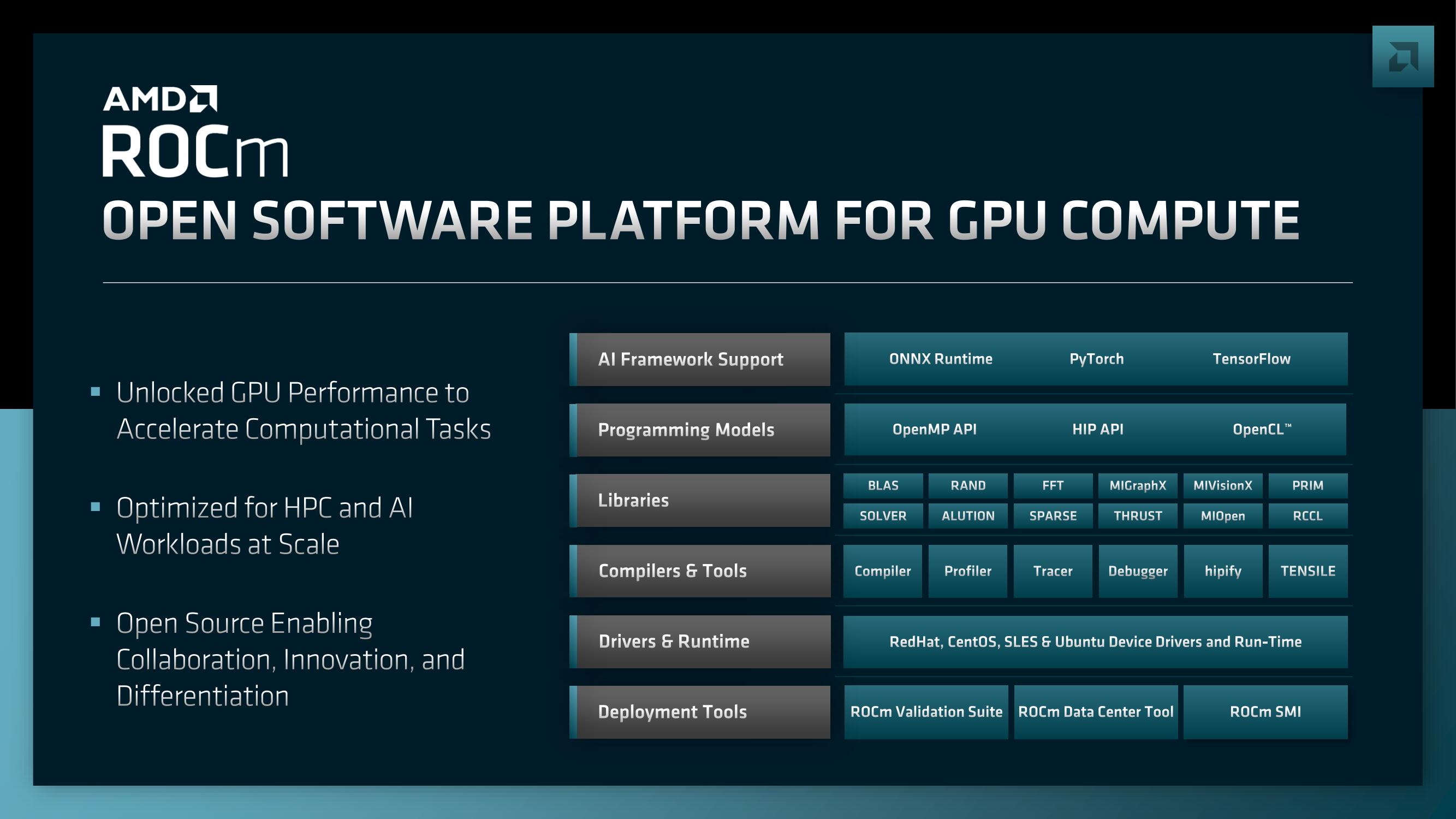This screenshot has width=1456, height=819.
Task: Click the bullet text 'Open Source Enabling'
Action: pos(244,624)
